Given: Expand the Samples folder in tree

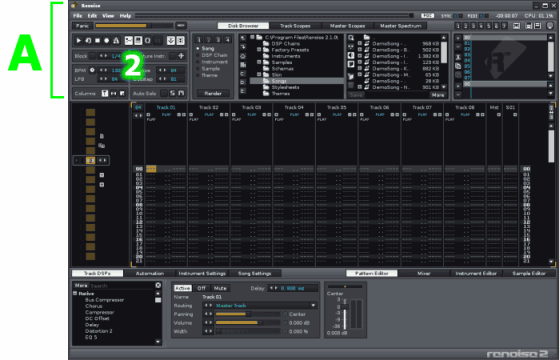Looking at the screenshot, I should [259, 62].
